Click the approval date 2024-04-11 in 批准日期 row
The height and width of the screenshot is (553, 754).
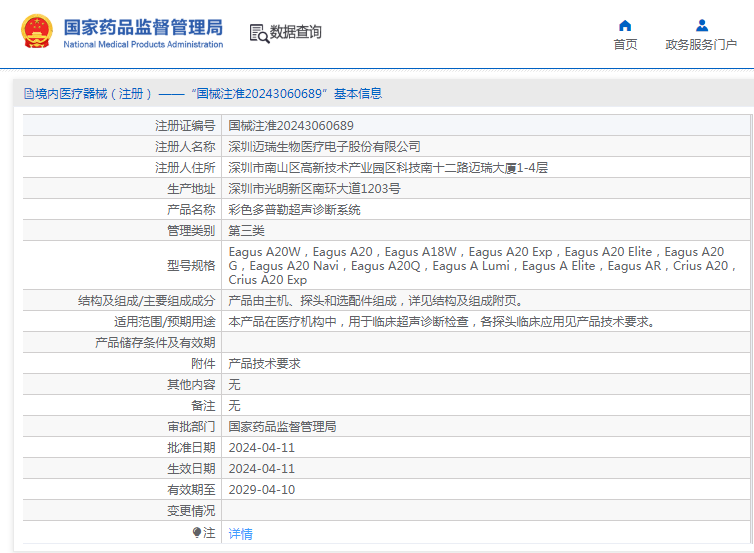(262, 448)
